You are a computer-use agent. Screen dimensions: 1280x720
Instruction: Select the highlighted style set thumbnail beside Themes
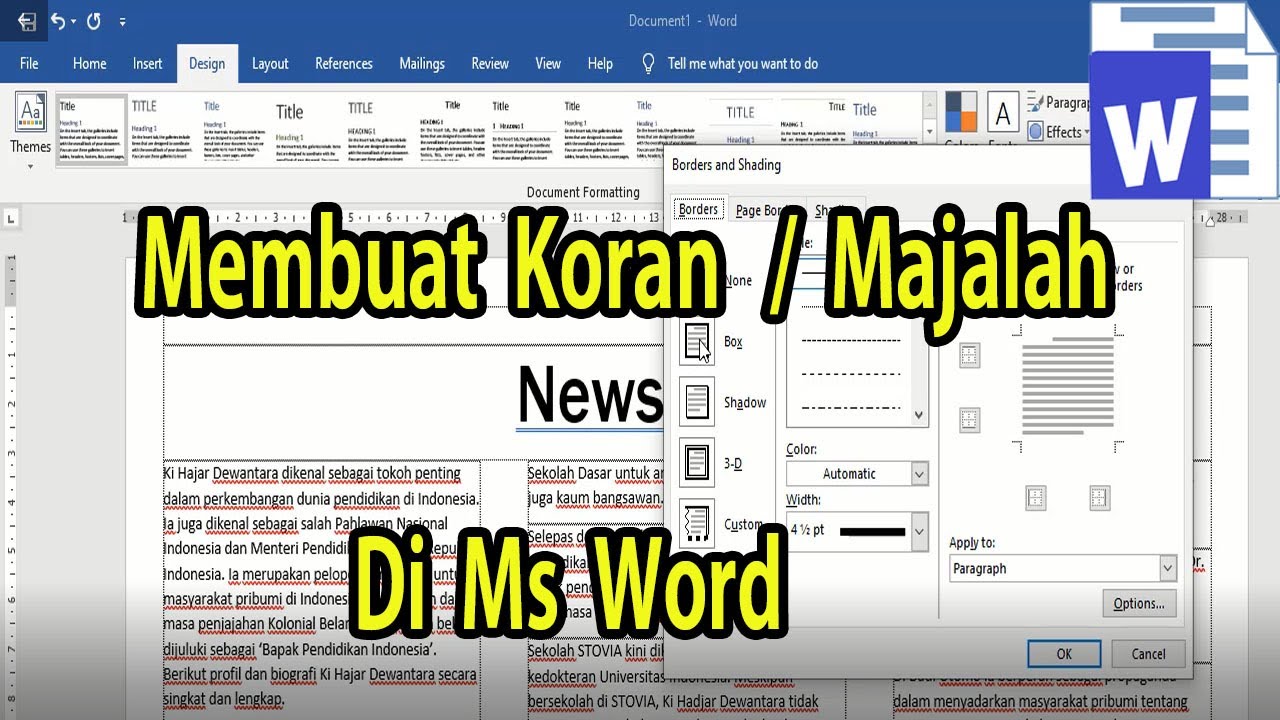(x=91, y=130)
